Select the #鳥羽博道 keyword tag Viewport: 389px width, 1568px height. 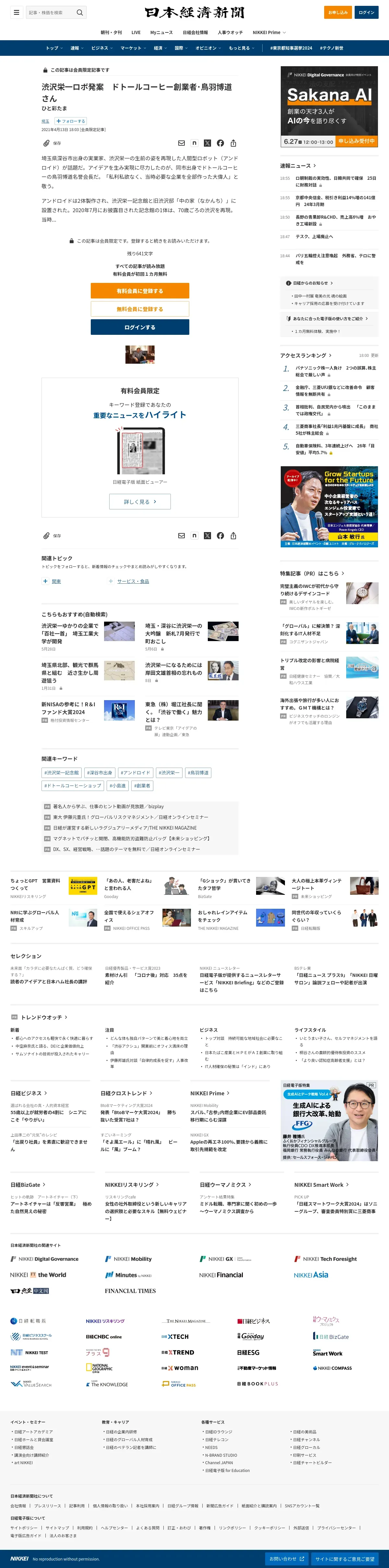pos(197,772)
